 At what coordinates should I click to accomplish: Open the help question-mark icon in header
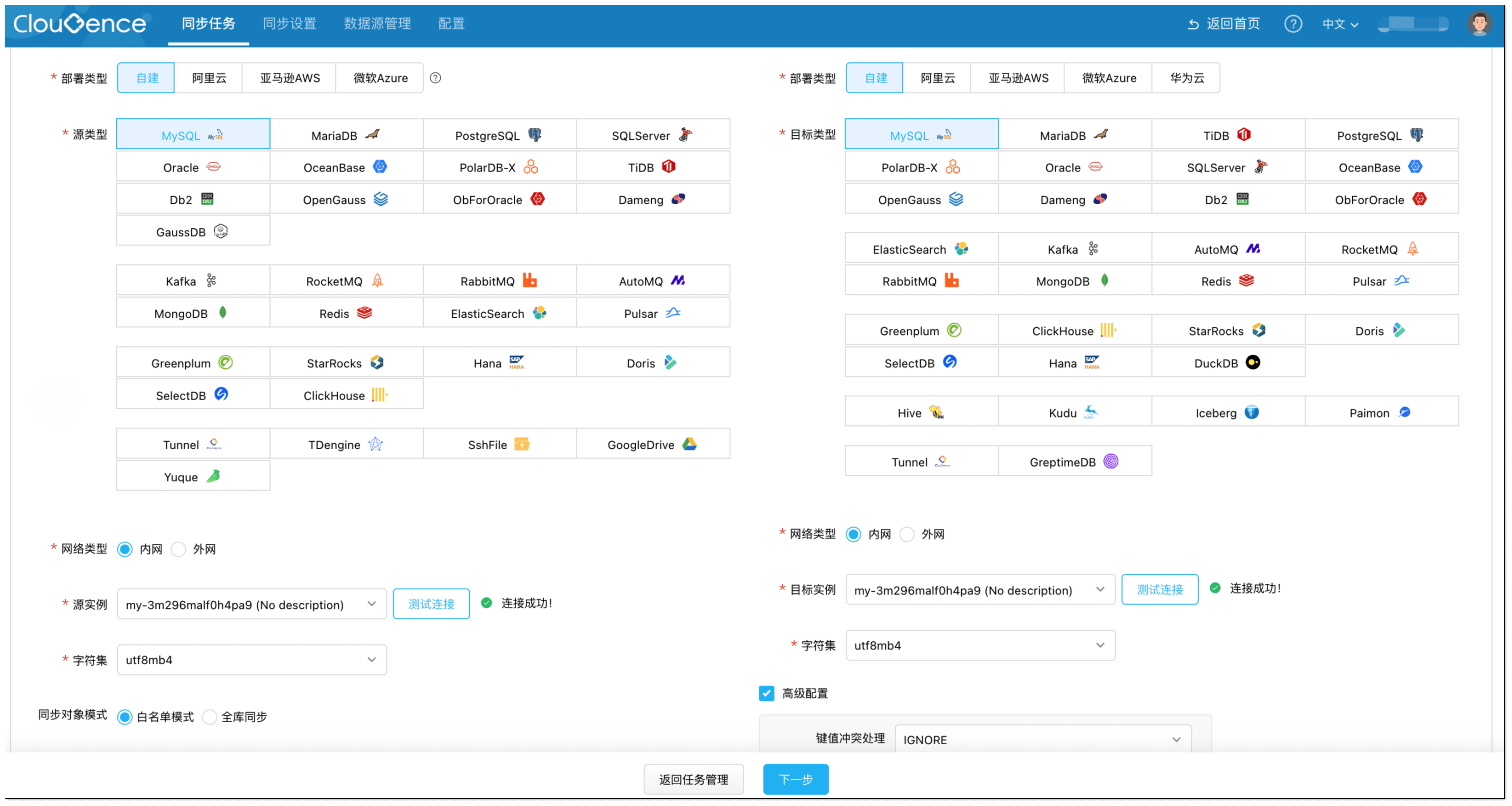1293,23
